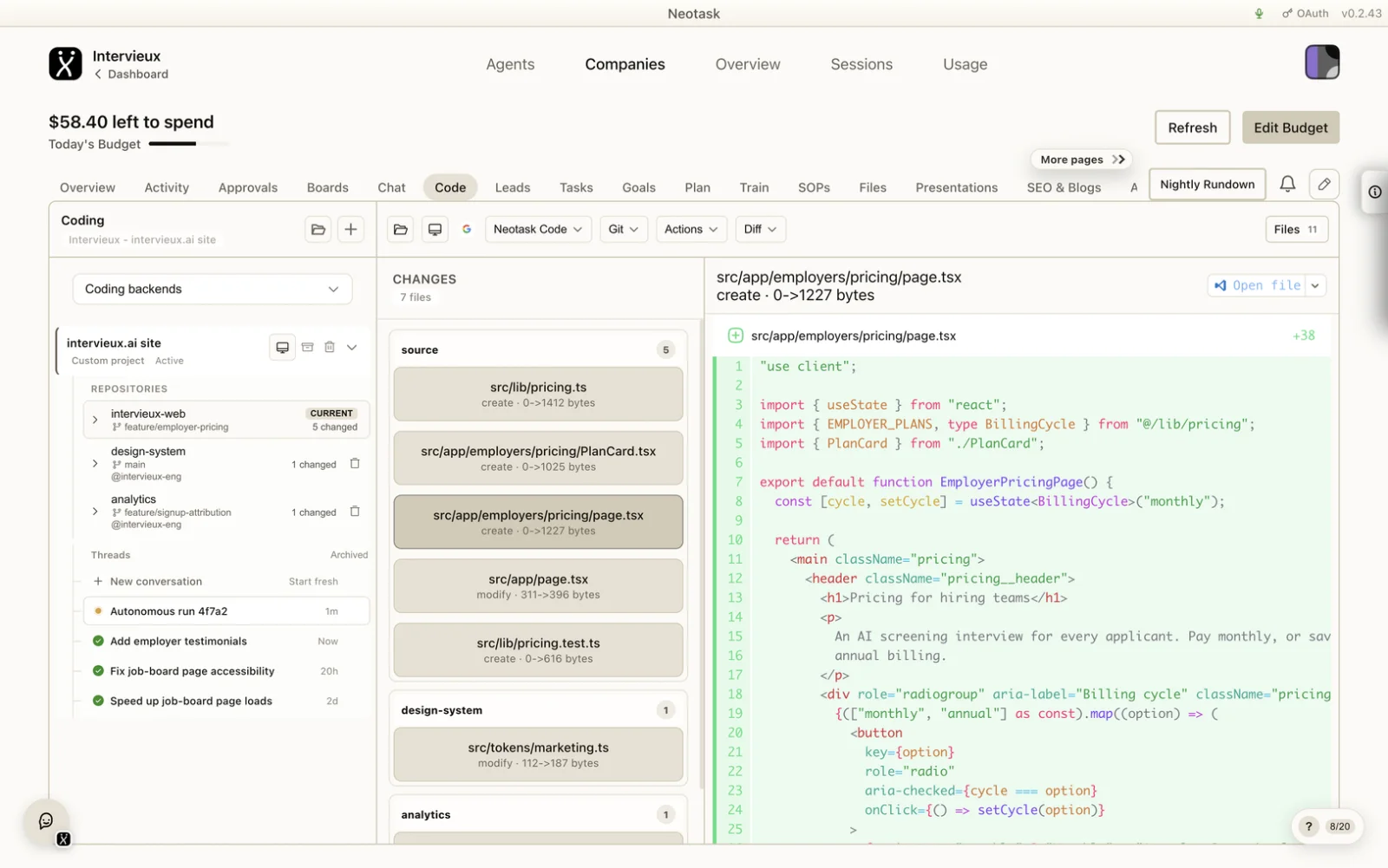1388x868 pixels.
Task: Delete intervieux.ai site project via trash icon
Action: click(x=330, y=347)
